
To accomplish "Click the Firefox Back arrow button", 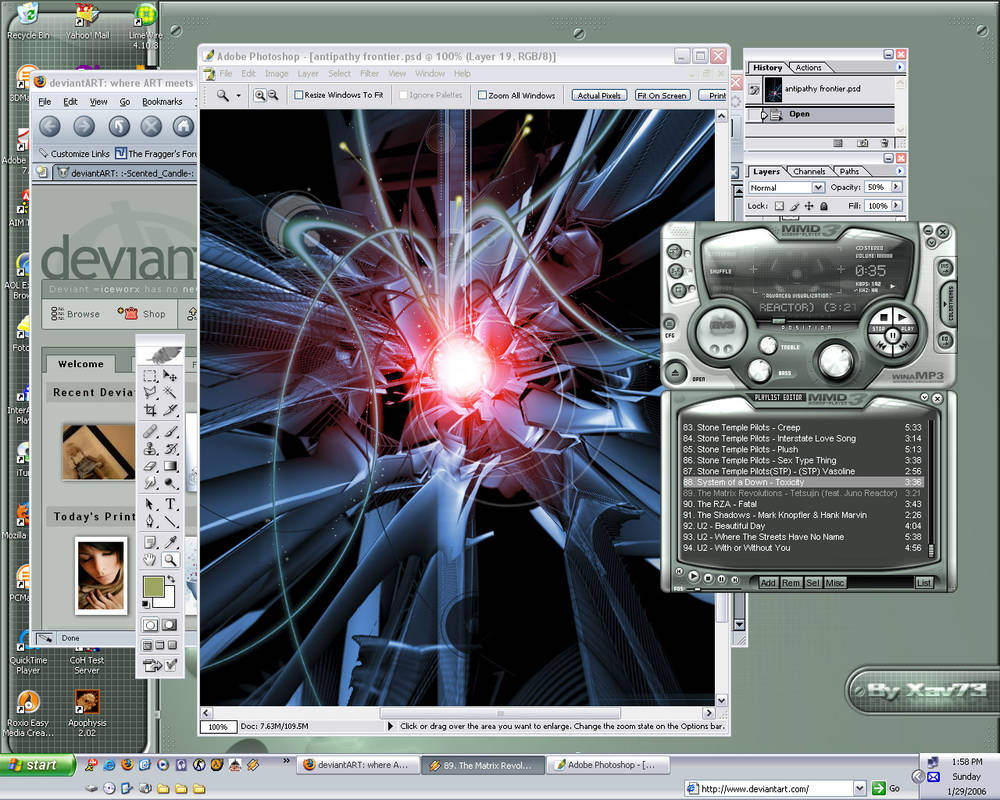I will pyautogui.click(x=50, y=126).
